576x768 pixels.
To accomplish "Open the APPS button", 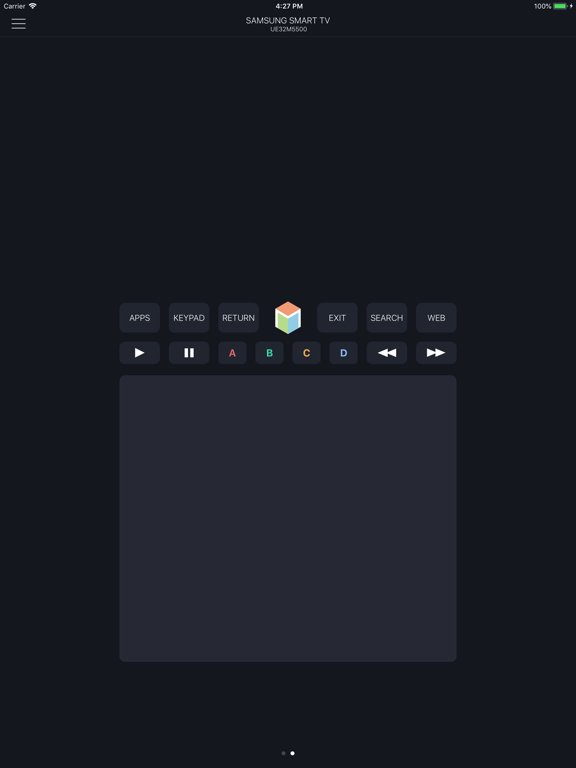I will coord(140,318).
